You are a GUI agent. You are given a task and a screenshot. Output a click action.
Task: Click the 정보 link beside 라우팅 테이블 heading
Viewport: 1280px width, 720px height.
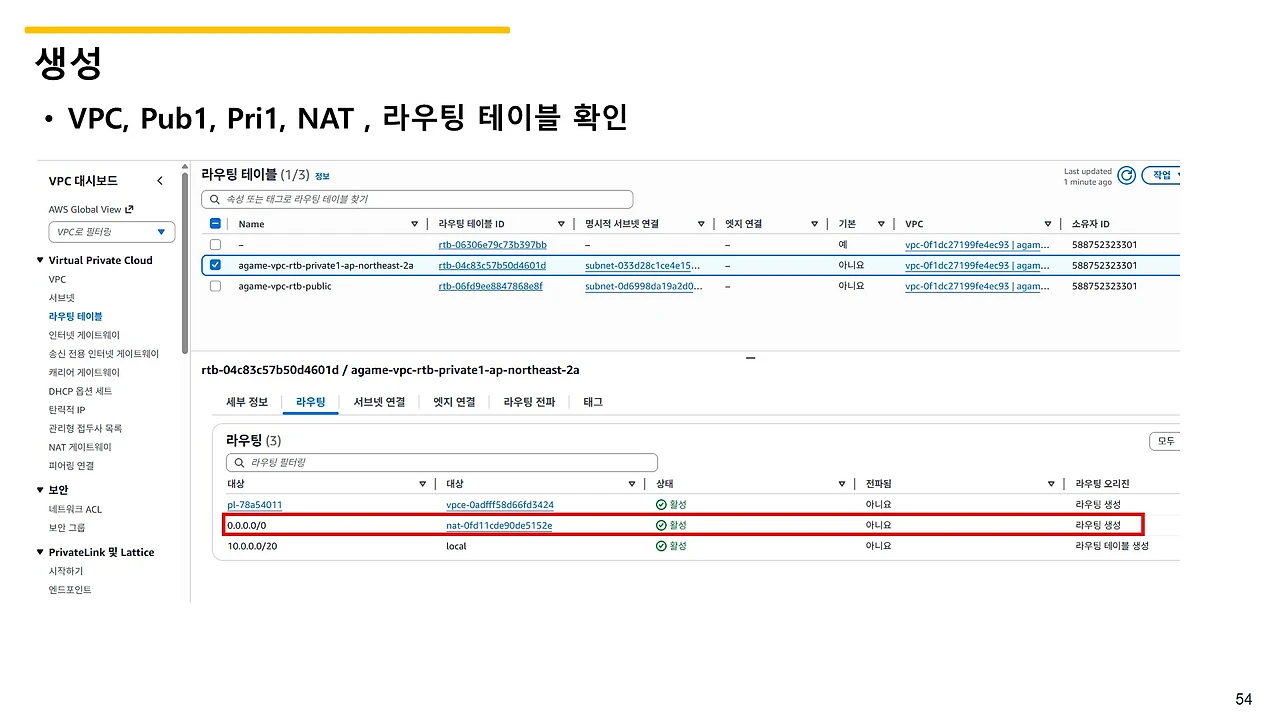point(322,176)
